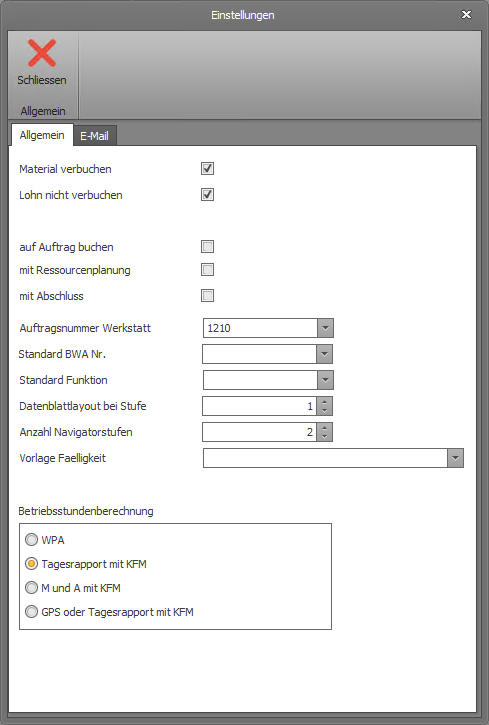Open the Standard Funktion dropdown
The width and height of the screenshot is (489, 725).
[325, 380]
